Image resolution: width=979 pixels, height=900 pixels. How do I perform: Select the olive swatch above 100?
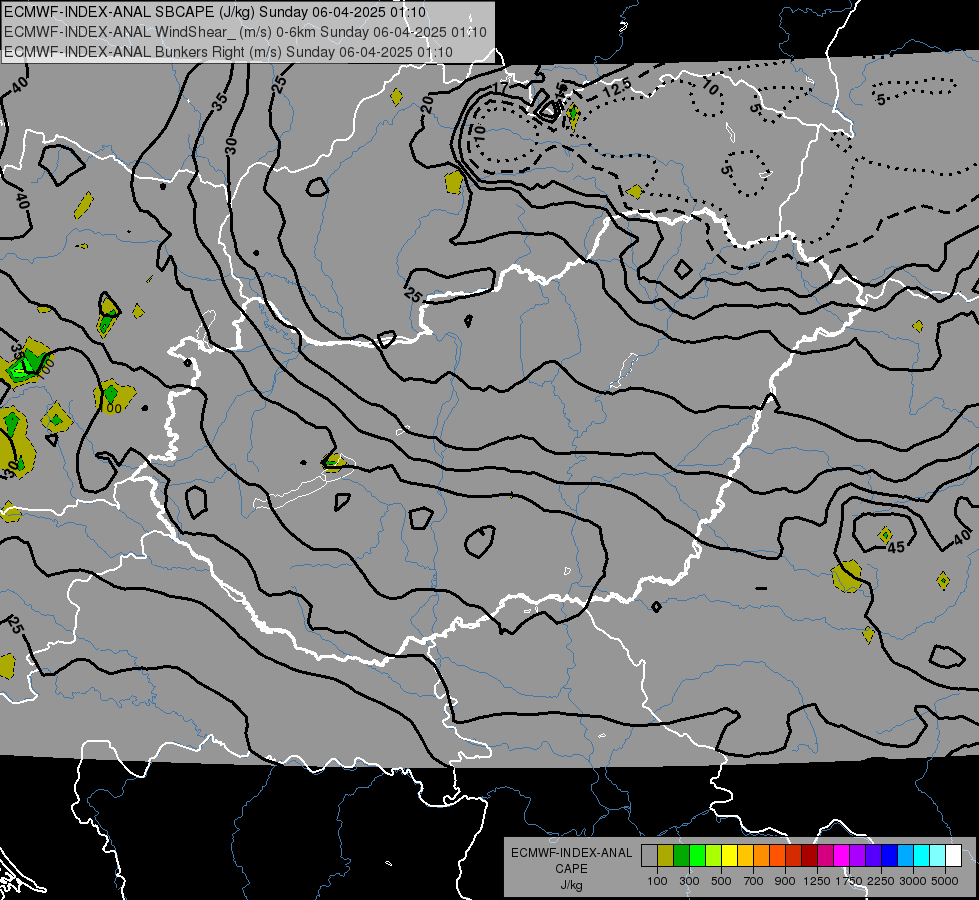tap(666, 856)
